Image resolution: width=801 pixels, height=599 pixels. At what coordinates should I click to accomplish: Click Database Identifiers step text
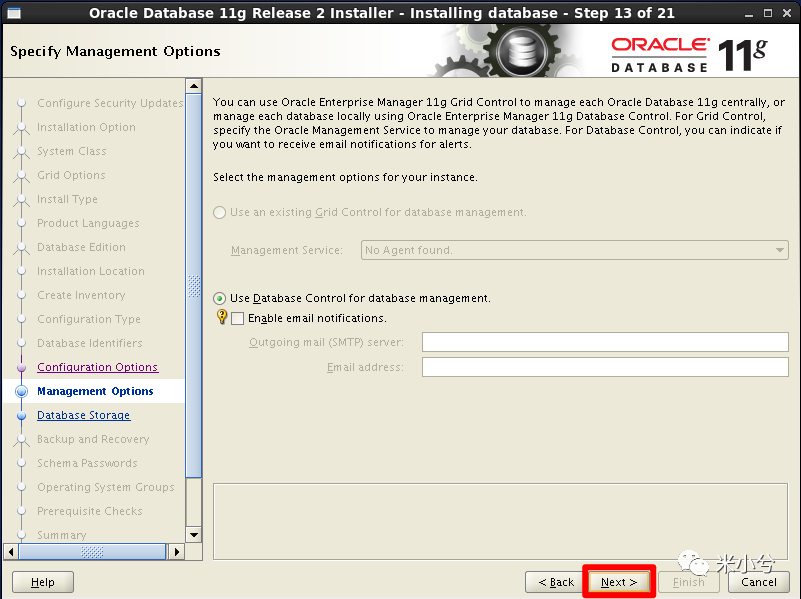[x=89, y=343]
